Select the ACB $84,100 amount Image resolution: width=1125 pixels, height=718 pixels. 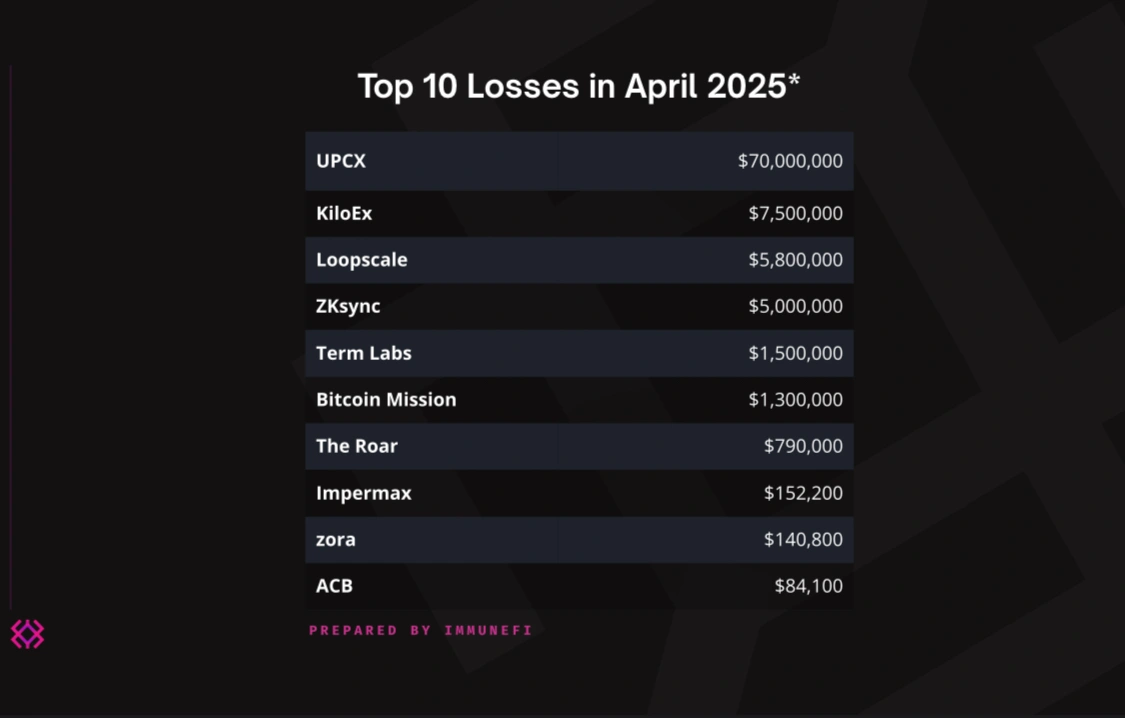click(x=809, y=586)
